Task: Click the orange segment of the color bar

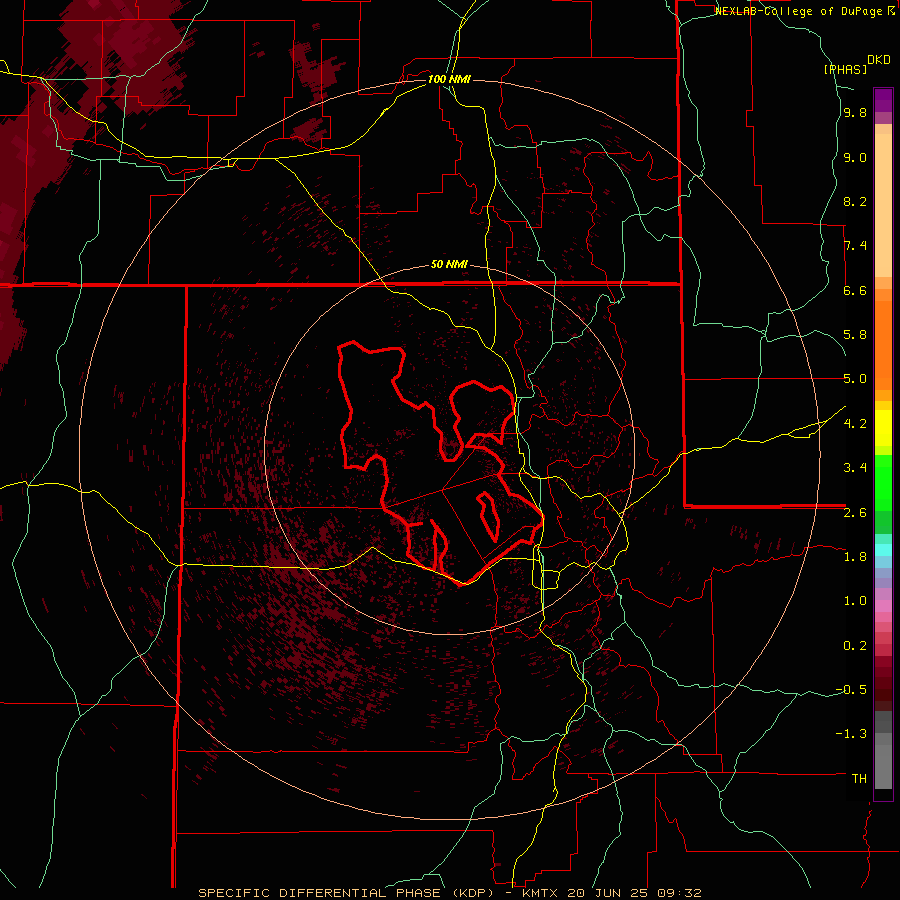Action: pos(883,346)
